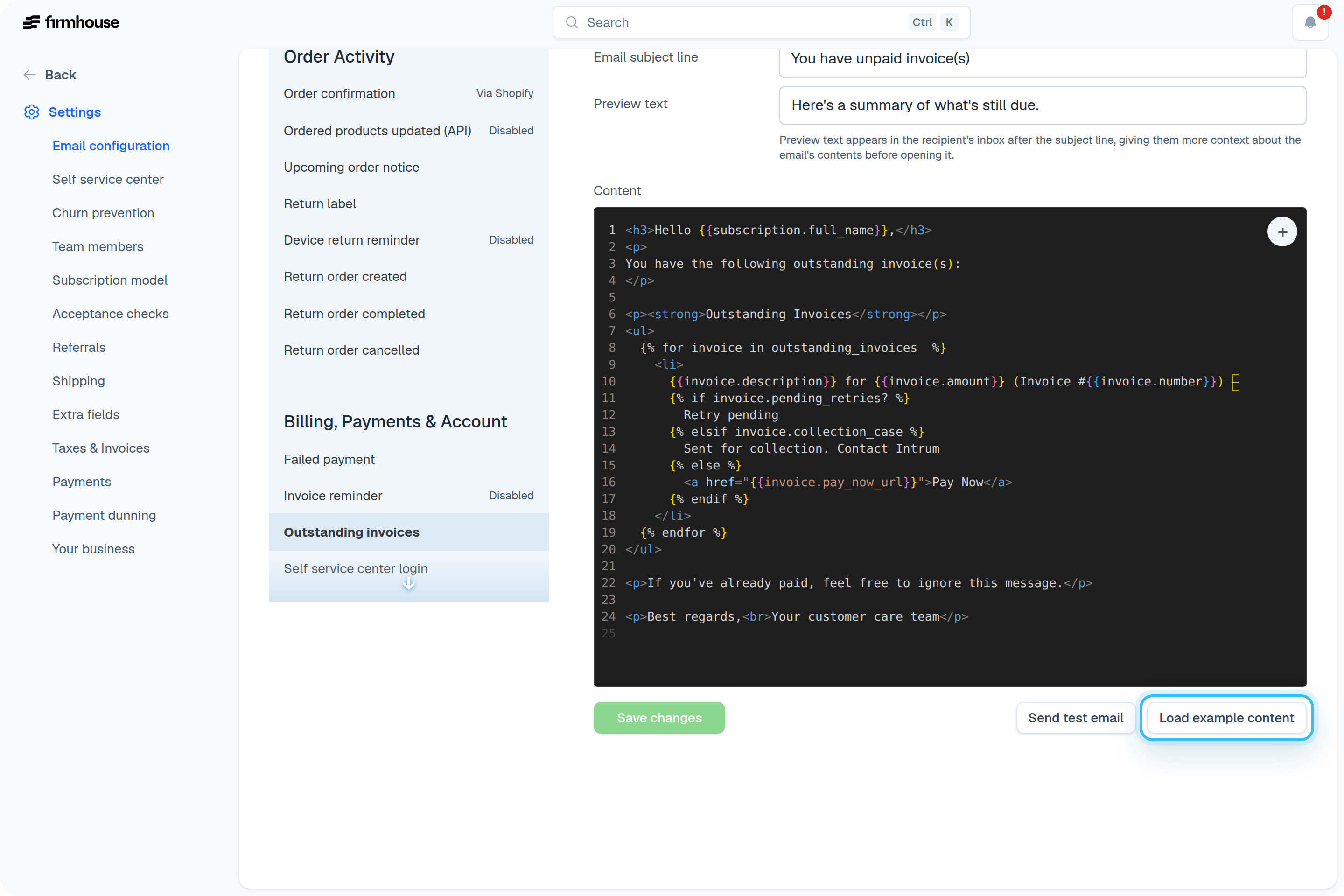1344x896 pixels.
Task: Open Team members settings
Action: [98, 247]
